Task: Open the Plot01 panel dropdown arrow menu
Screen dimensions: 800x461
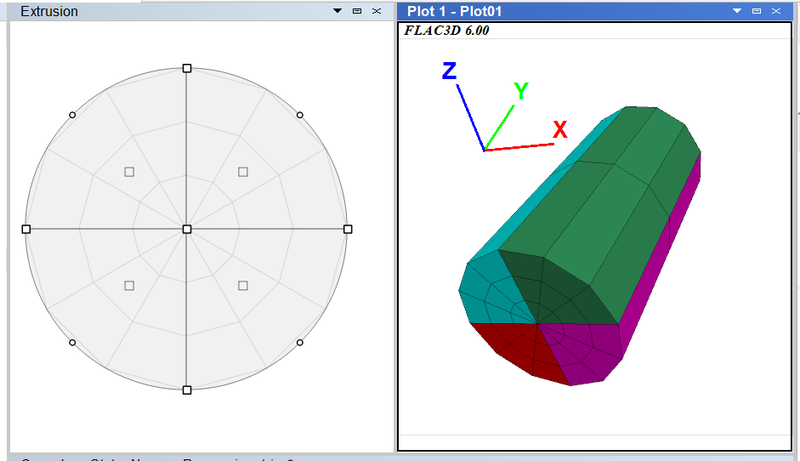Action: pyautogui.click(x=737, y=10)
